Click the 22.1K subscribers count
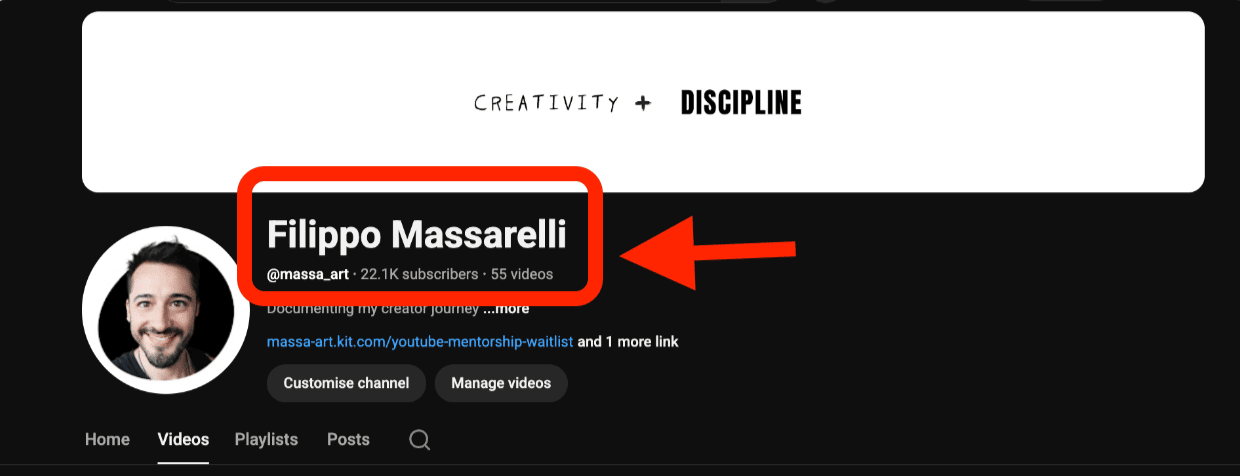1240x476 pixels. point(419,274)
